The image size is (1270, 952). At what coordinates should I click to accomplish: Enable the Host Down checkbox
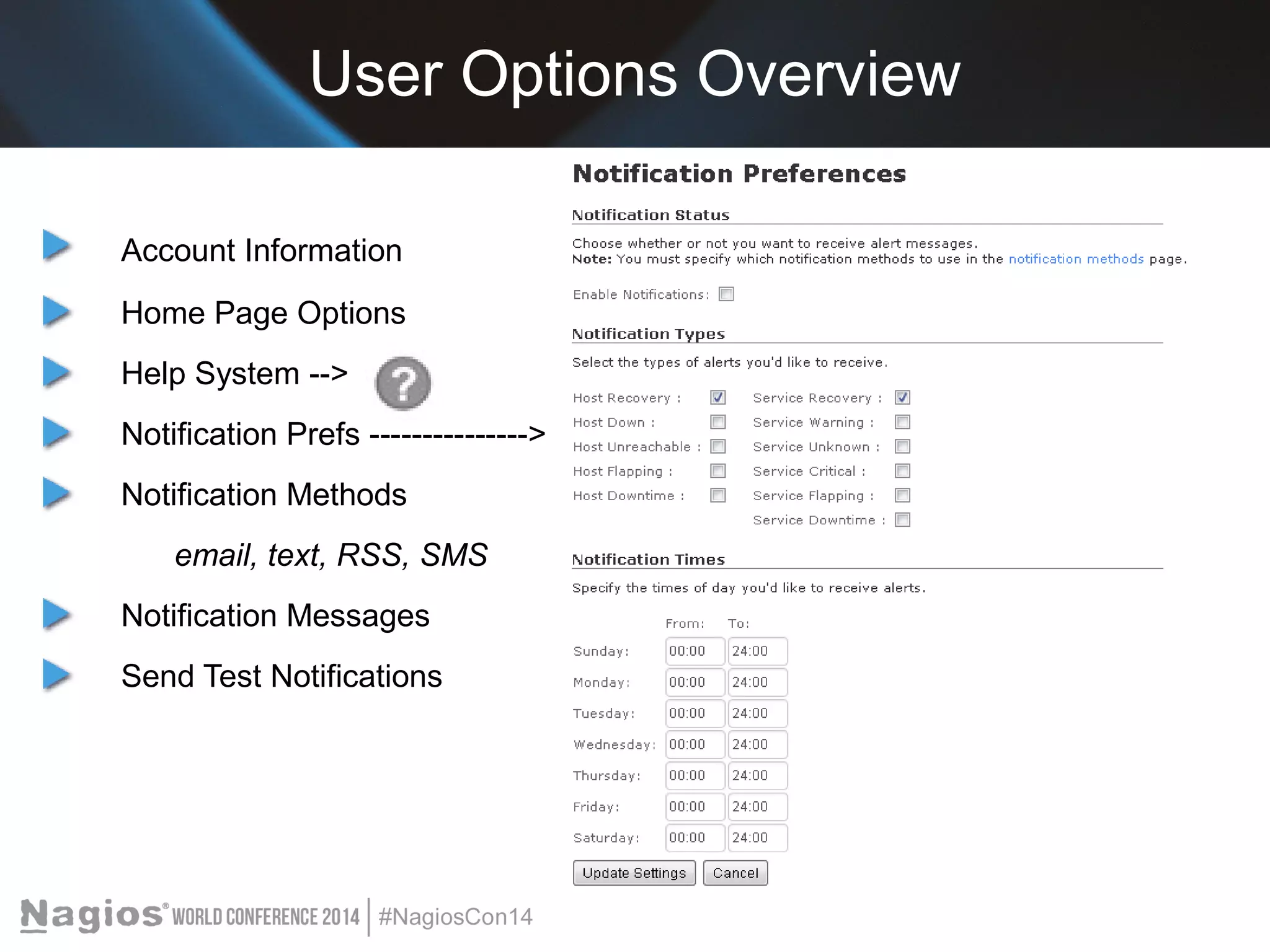coord(718,422)
